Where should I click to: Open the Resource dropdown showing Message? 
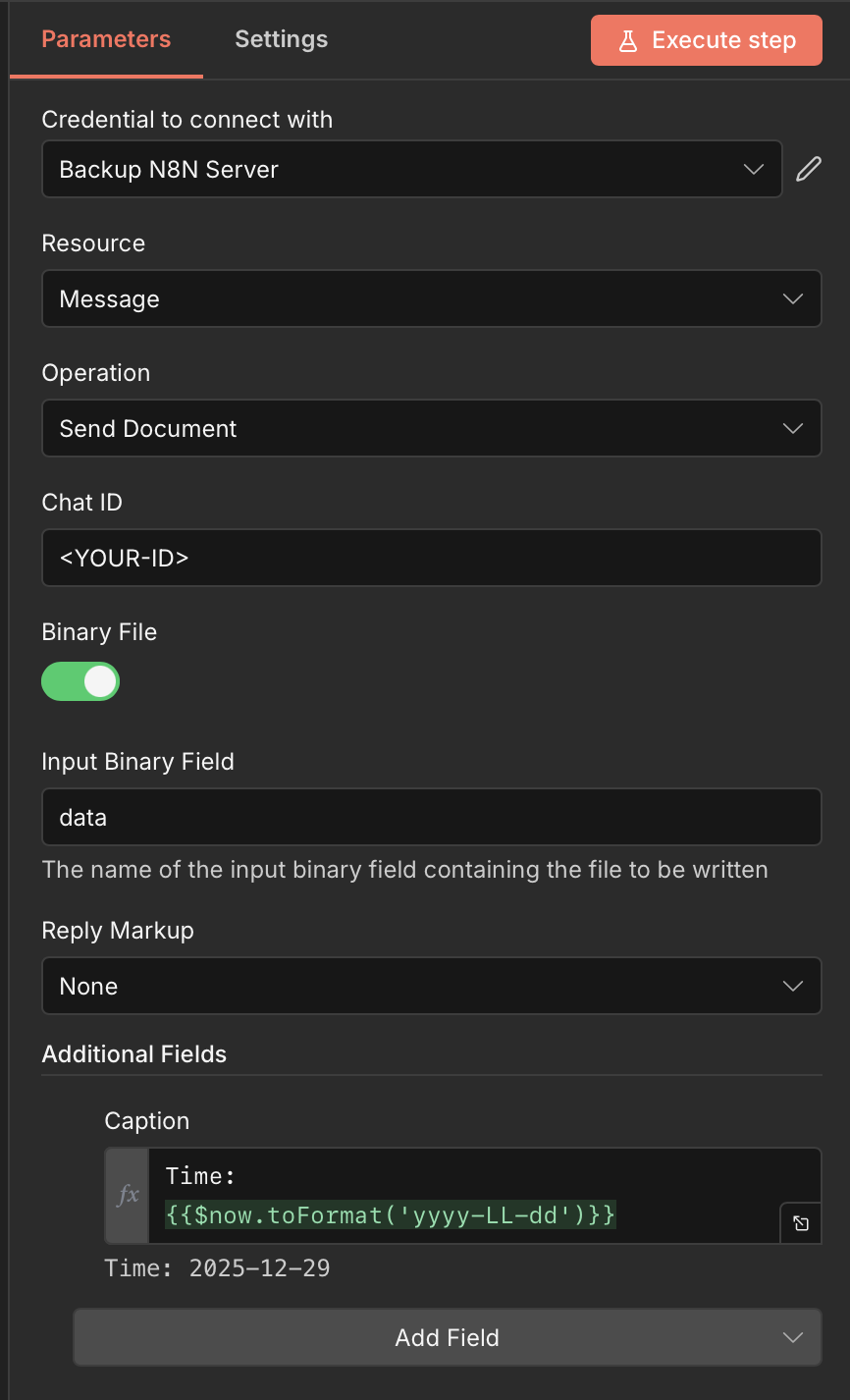[x=431, y=298]
